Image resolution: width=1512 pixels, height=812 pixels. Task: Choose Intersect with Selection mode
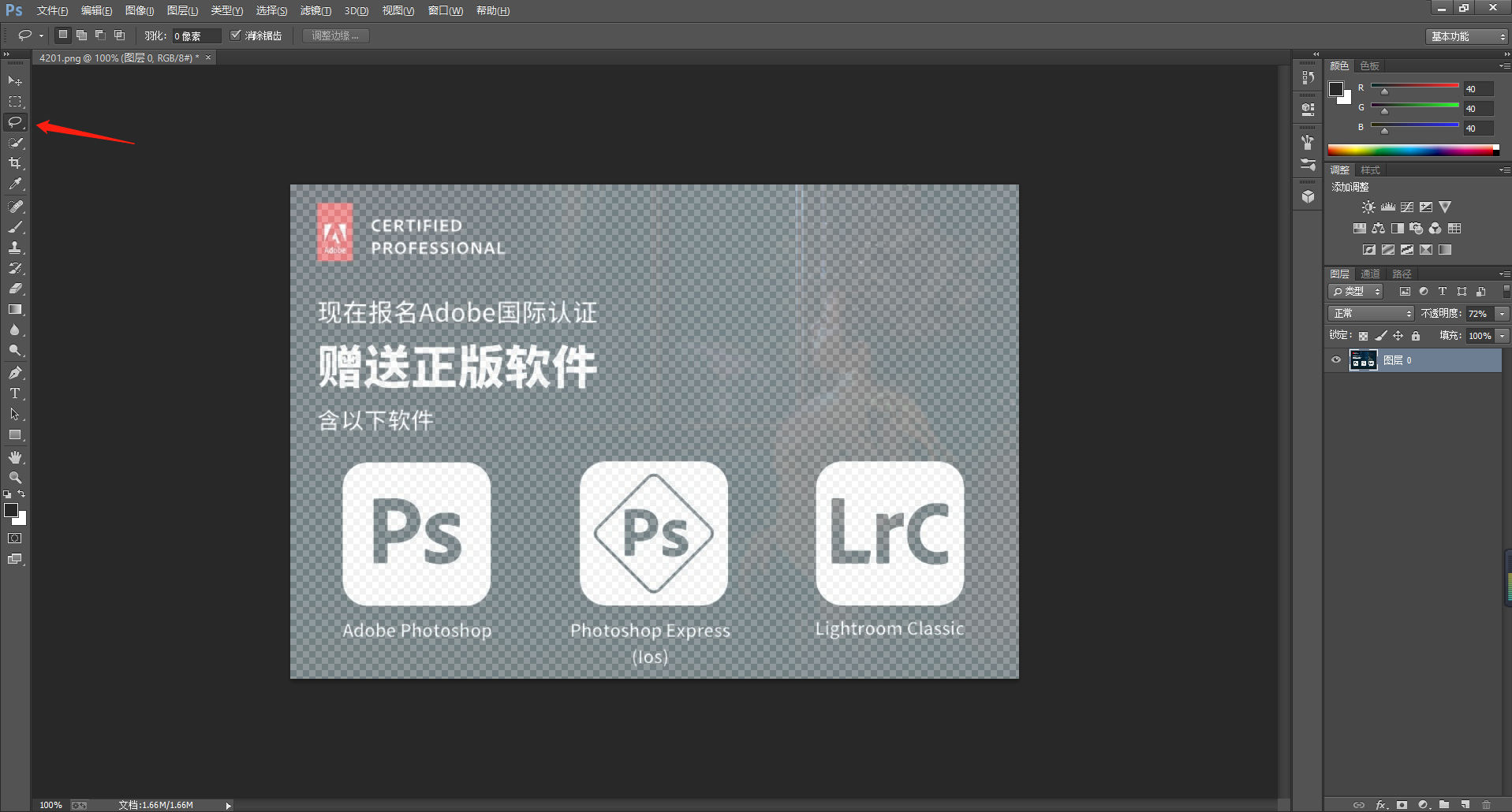(x=119, y=35)
